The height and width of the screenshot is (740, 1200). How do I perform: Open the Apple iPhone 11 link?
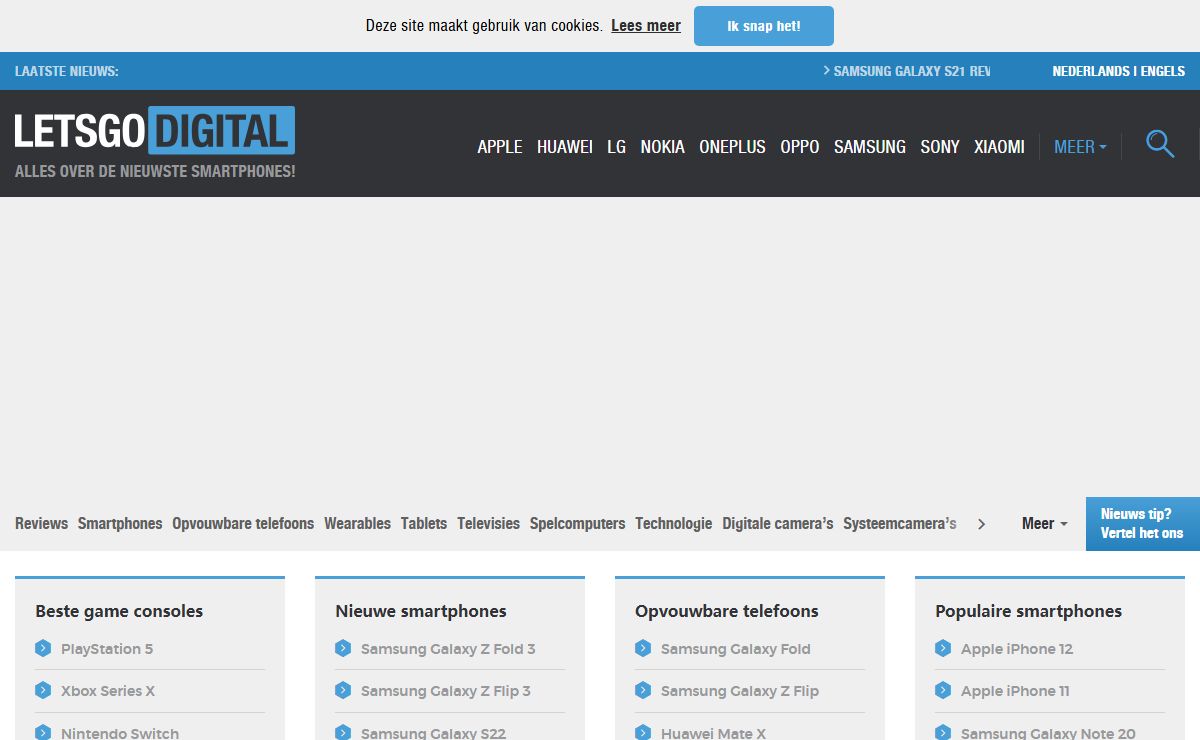click(1015, 691)
